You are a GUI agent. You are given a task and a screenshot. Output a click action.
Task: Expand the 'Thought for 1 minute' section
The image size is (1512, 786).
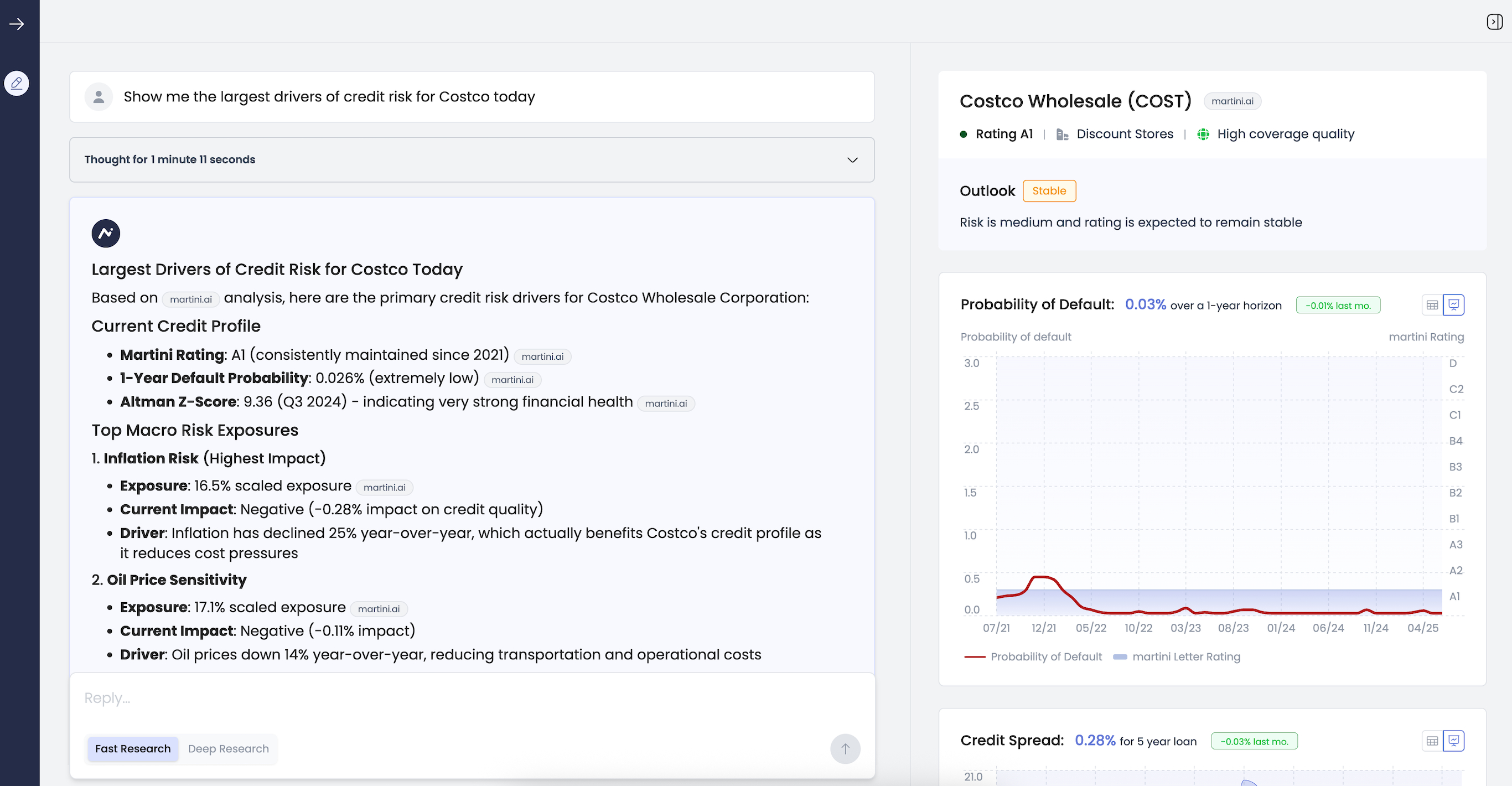pyautogui.click(x=170, y=159)
